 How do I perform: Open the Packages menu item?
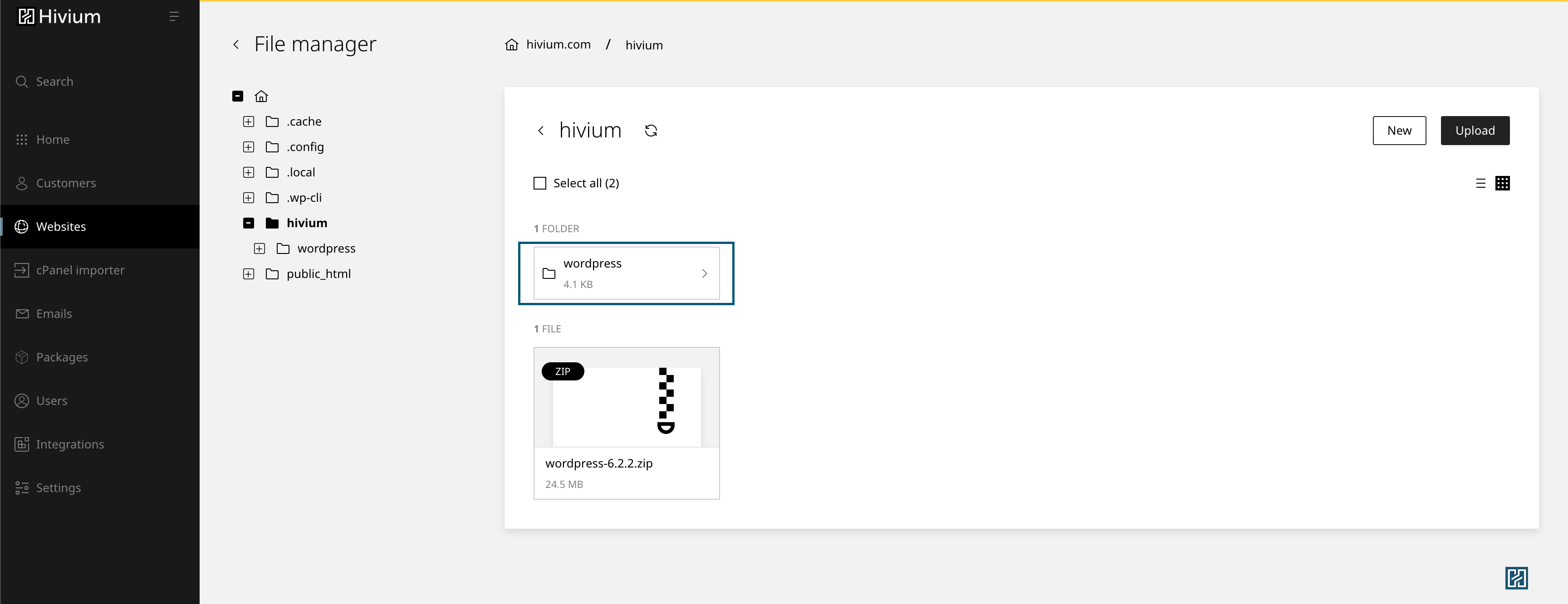100,357
